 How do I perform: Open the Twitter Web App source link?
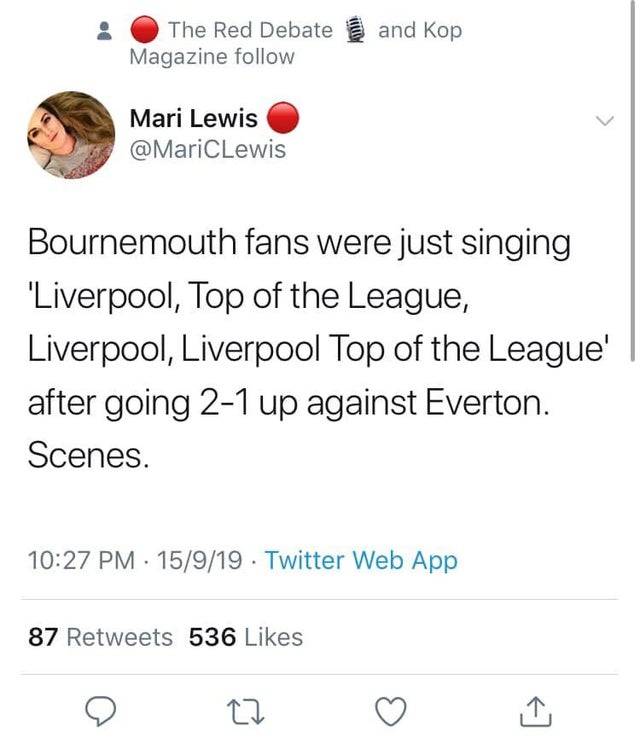361,561
